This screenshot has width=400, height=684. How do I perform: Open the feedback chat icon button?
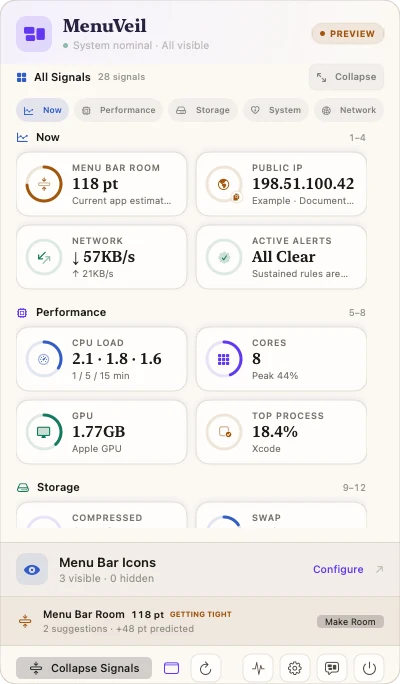pos(332,668)
